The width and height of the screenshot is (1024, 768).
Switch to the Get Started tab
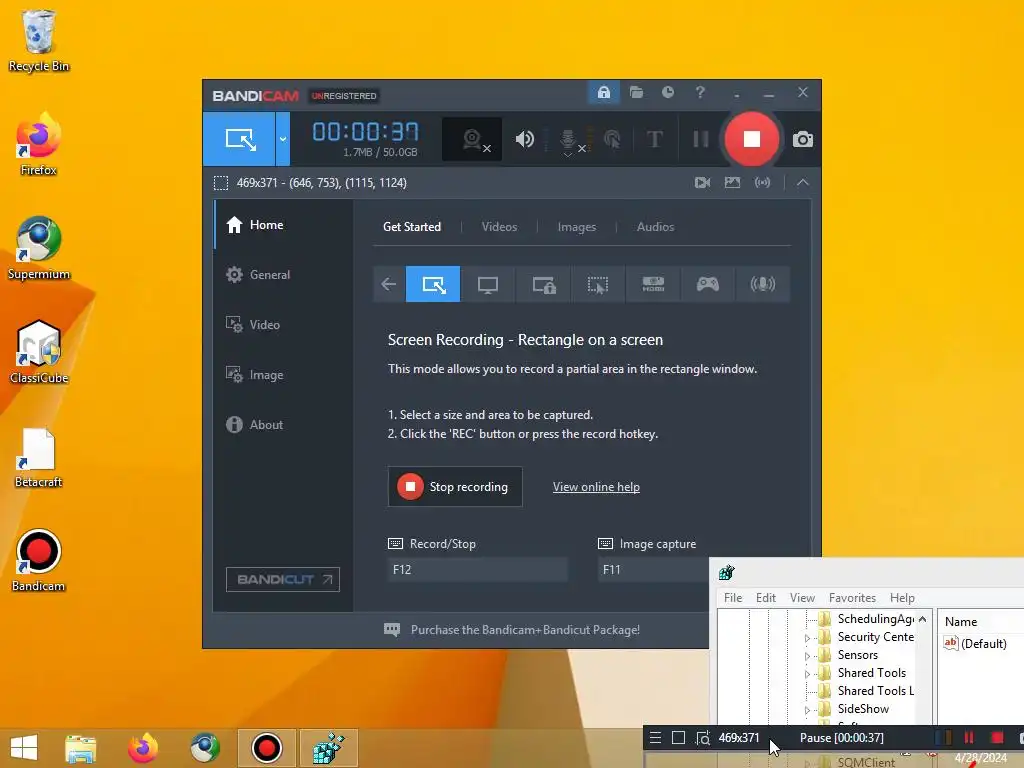(411, 227)
